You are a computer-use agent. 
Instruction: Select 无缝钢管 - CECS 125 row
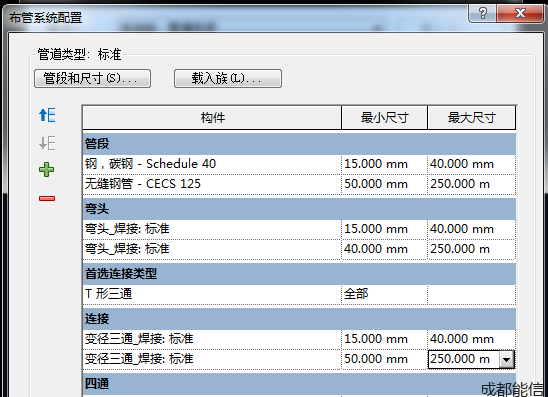click(x=212, y=184)
